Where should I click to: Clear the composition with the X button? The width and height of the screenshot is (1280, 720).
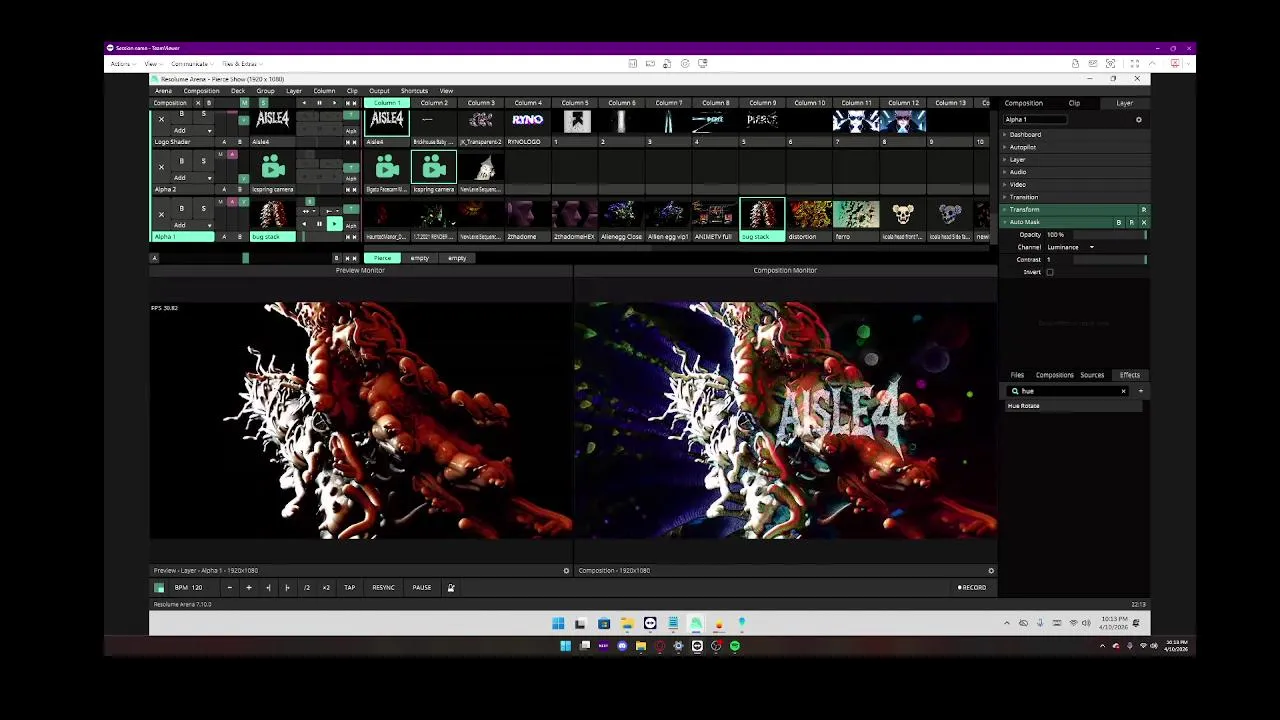pyautogui.click(x=198, y=103)
